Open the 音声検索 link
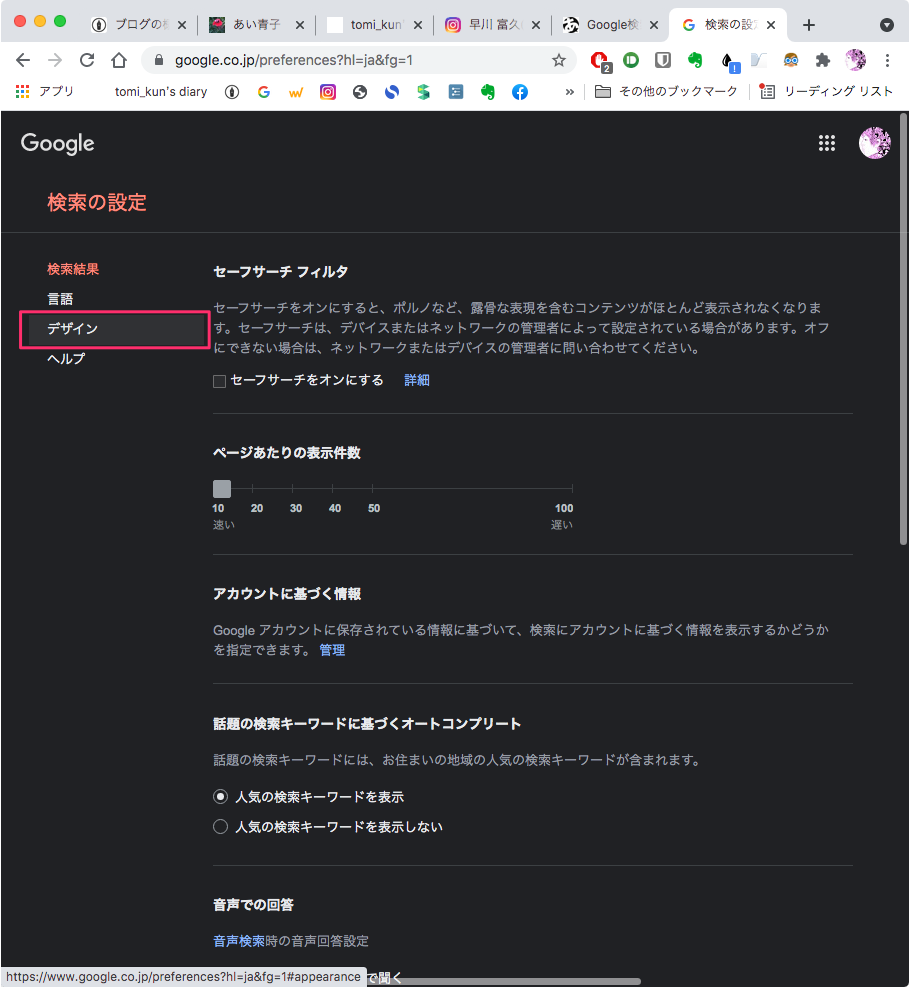Screen dimensions: 909x988 [x=239, y=941]
